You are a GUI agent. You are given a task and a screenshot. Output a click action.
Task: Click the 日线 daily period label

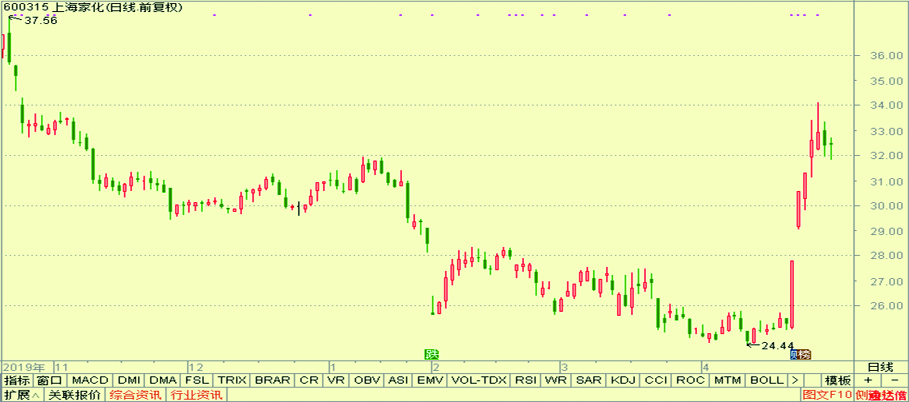(881, 367)
